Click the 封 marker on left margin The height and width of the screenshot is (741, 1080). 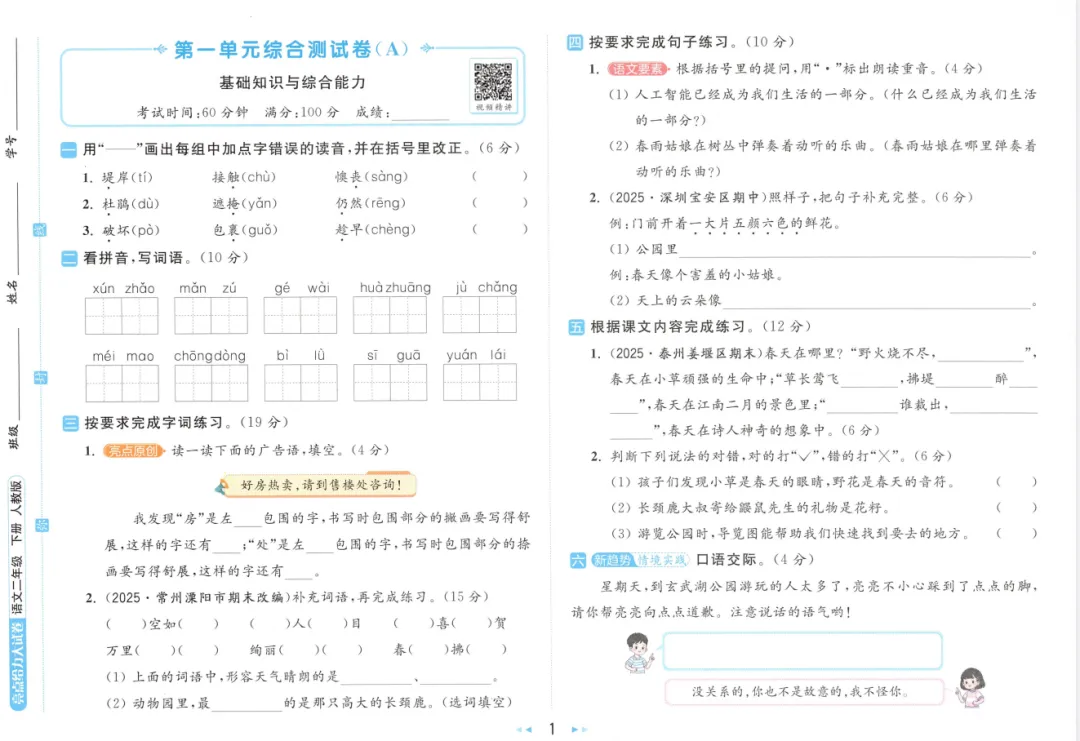41,377
